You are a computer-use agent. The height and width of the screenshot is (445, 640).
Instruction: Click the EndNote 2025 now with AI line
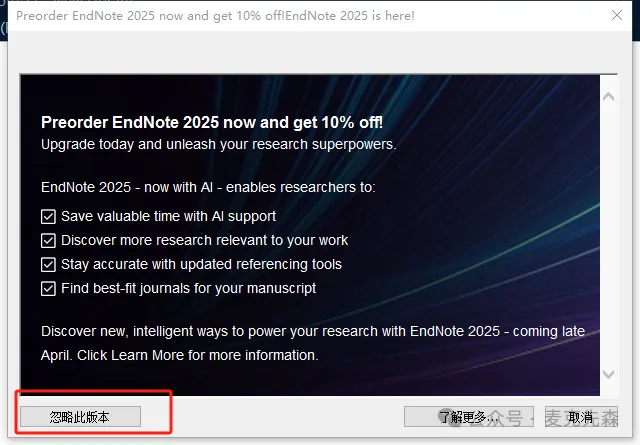point(208,187)
